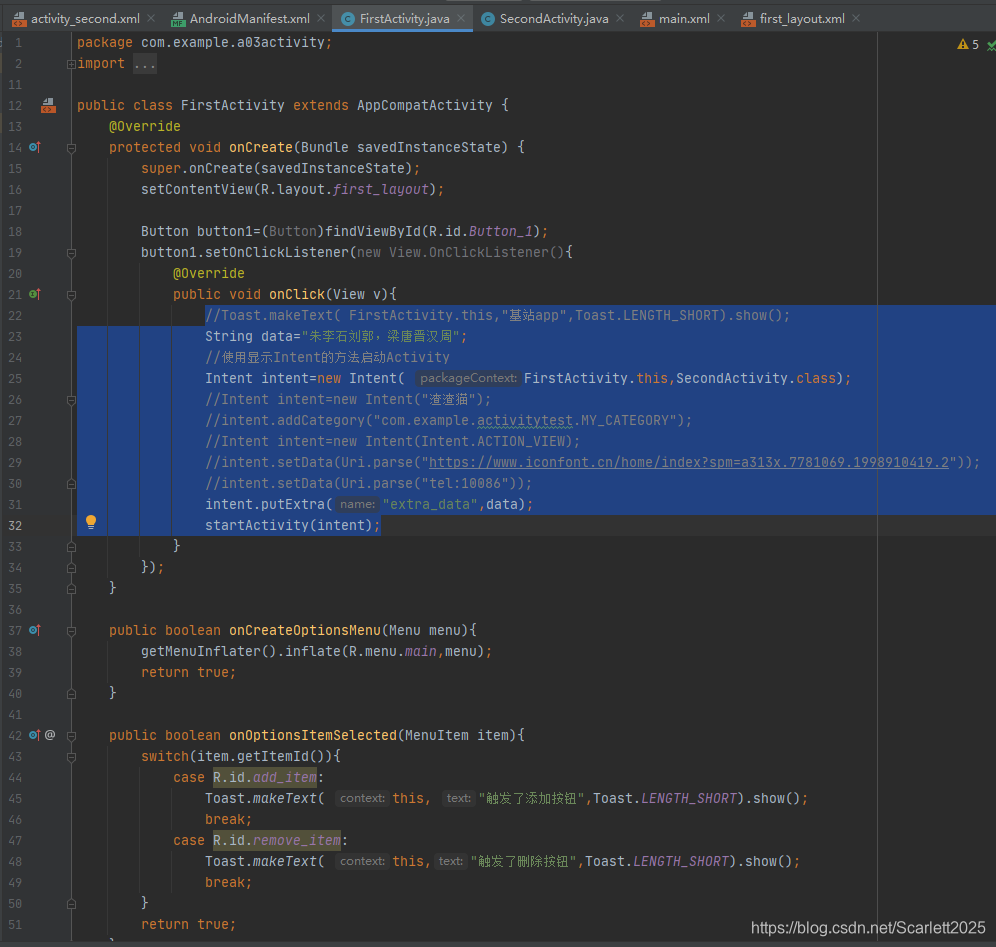996x947 pixels.
Task: Open the AndroidManifest.xml tab
Action: [x=249, y=18]
